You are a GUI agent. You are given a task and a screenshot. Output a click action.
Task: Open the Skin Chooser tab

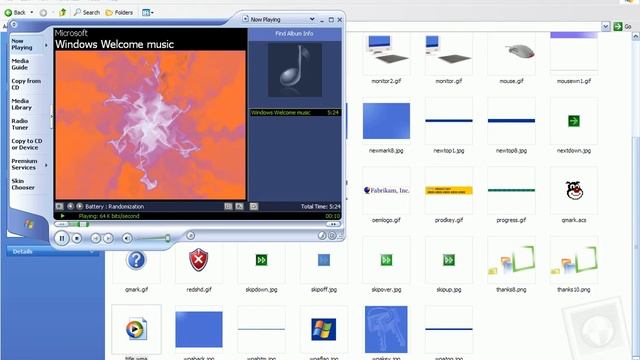click(23, 184)
